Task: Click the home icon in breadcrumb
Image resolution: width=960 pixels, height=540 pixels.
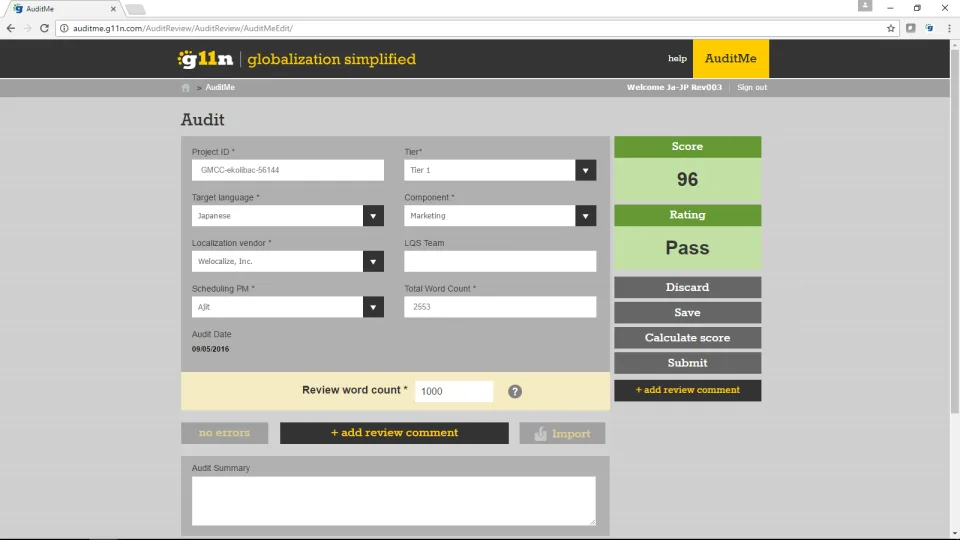Action: pos(186,88)
